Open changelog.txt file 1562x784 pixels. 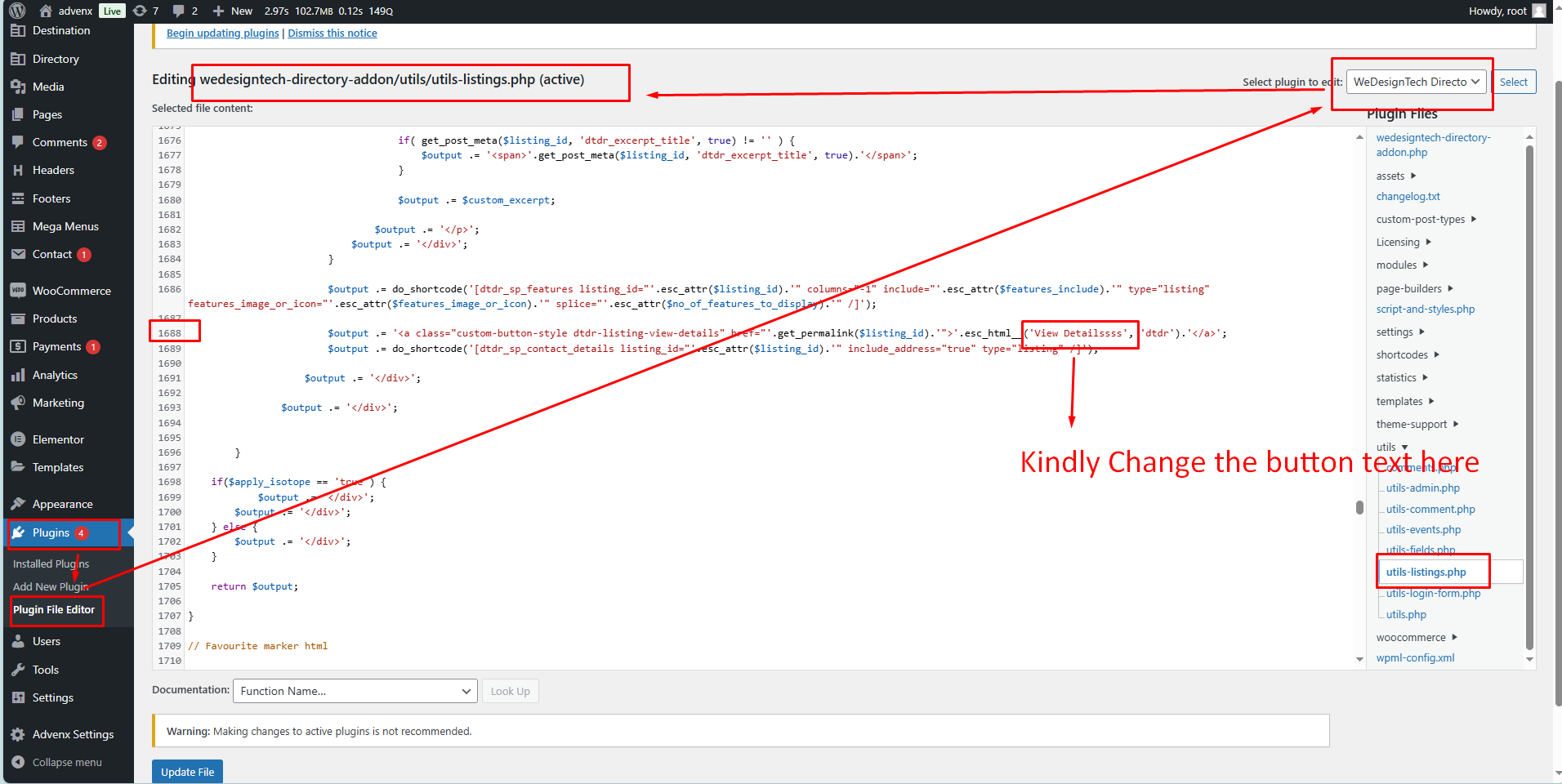tap(1408, 196)
